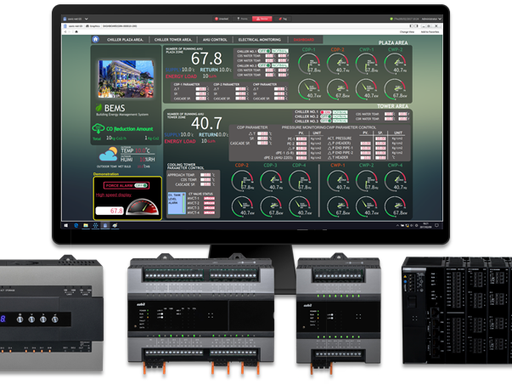The image size is (512, 384).
Task: Click the Approach Temp value field
Action: click(205, 175)
